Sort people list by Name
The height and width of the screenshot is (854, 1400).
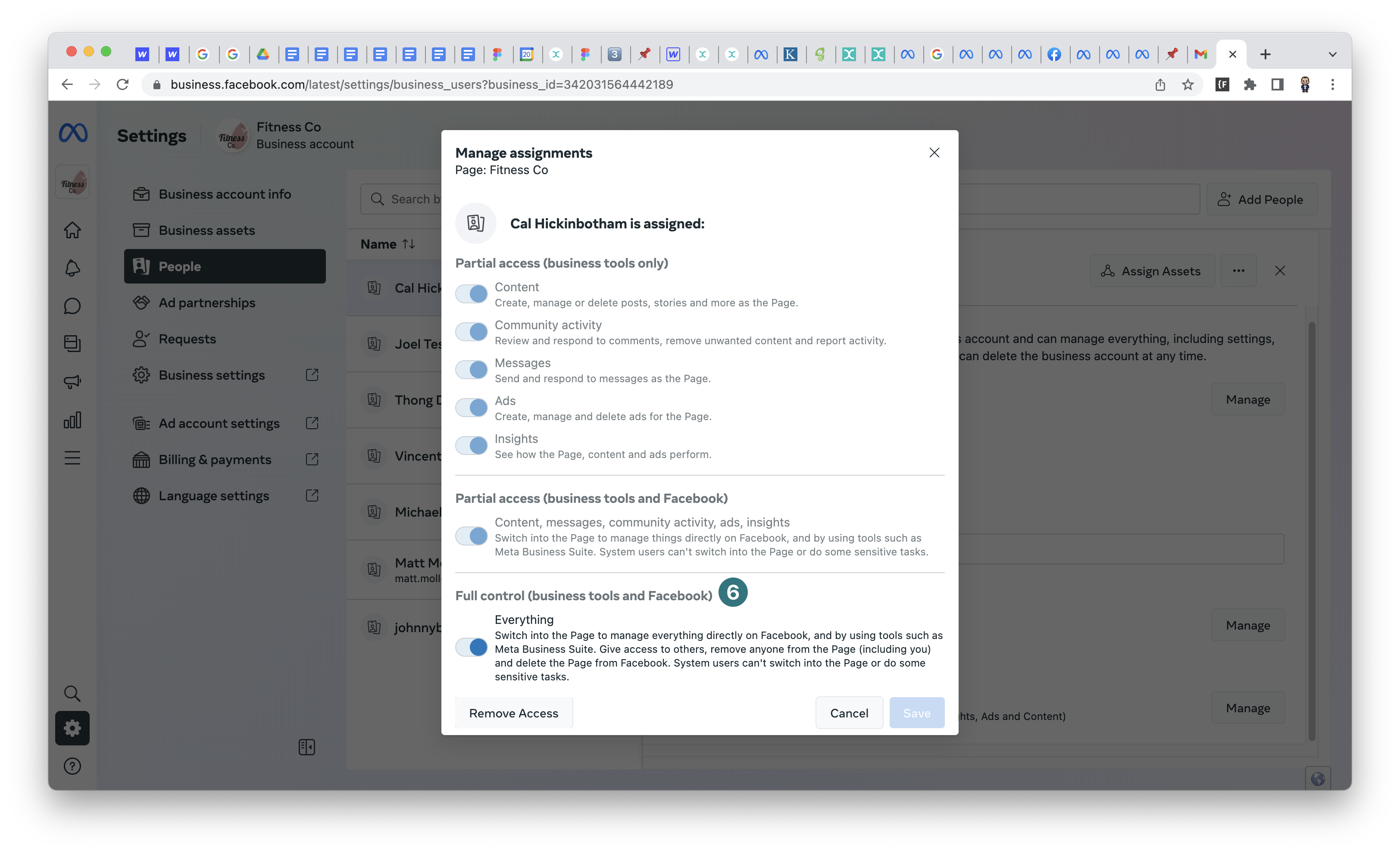[387, 244]
